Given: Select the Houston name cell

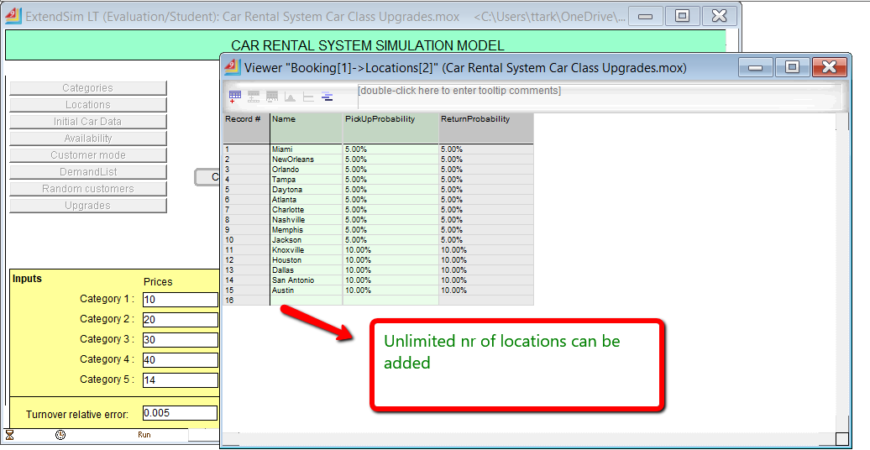Looking at the screenshot, I should tap(306, 260).
